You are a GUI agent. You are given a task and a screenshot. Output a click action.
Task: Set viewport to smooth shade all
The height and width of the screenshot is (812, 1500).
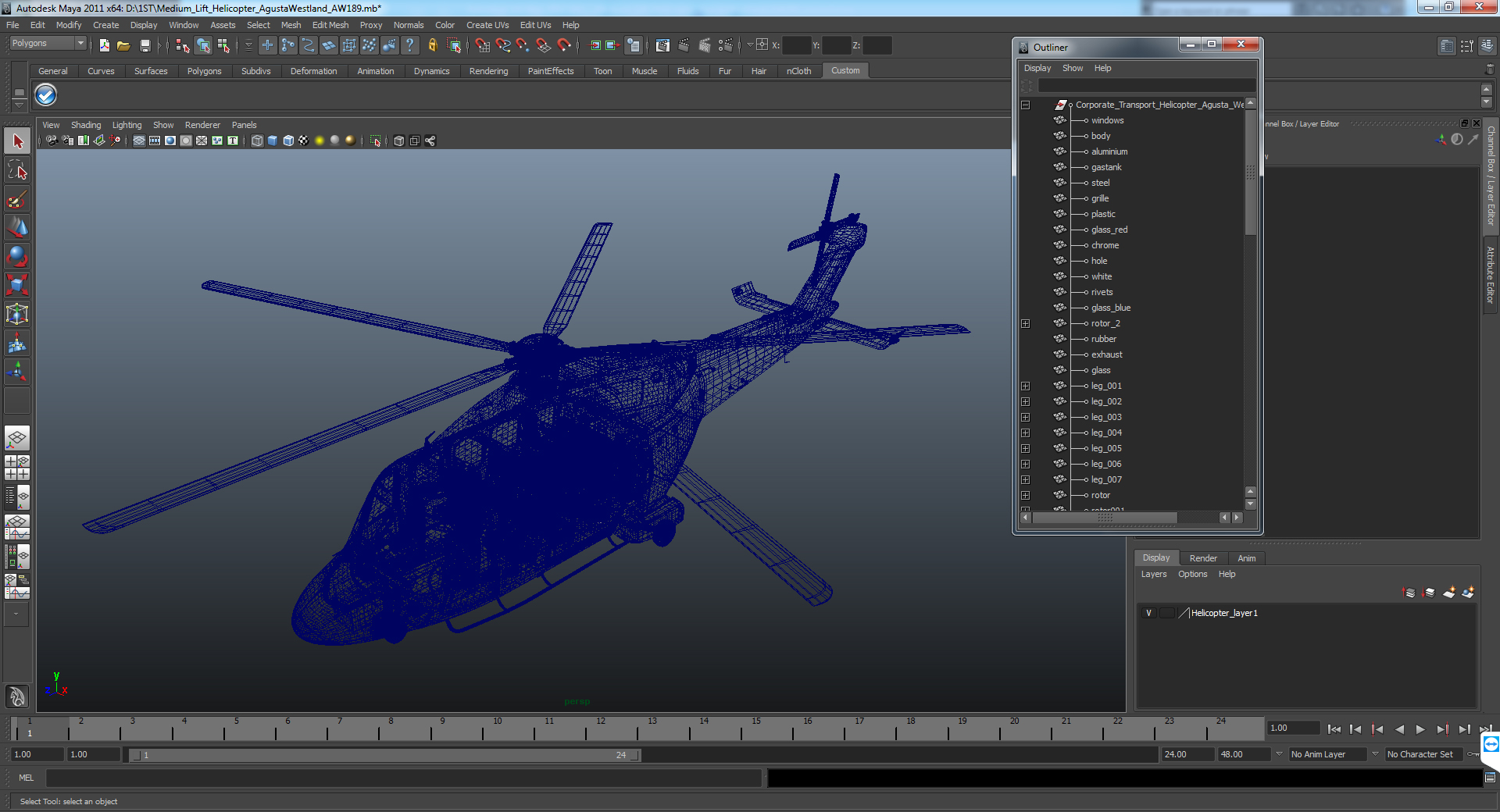273,141
